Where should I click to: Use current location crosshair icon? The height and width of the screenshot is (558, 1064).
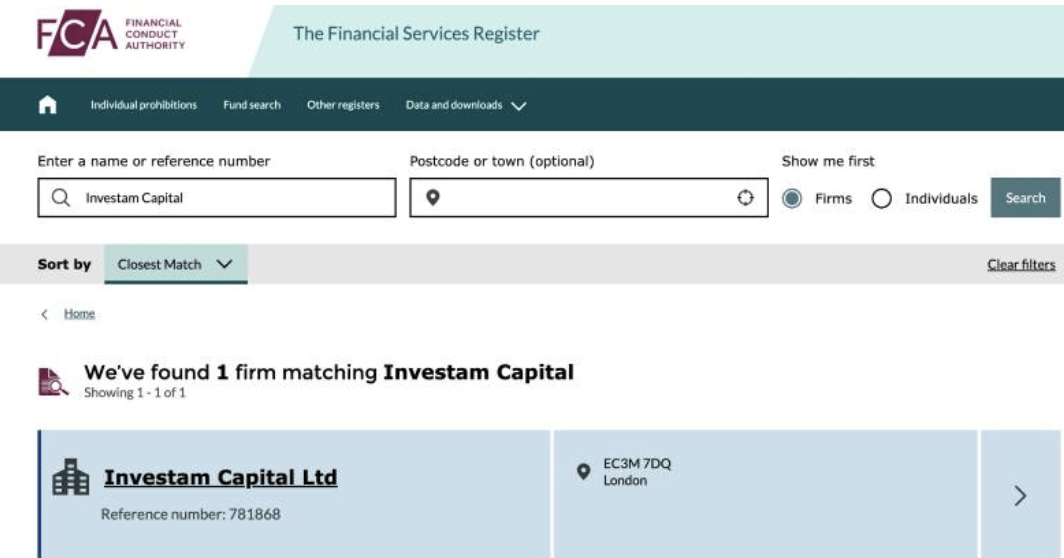point(745,198)
